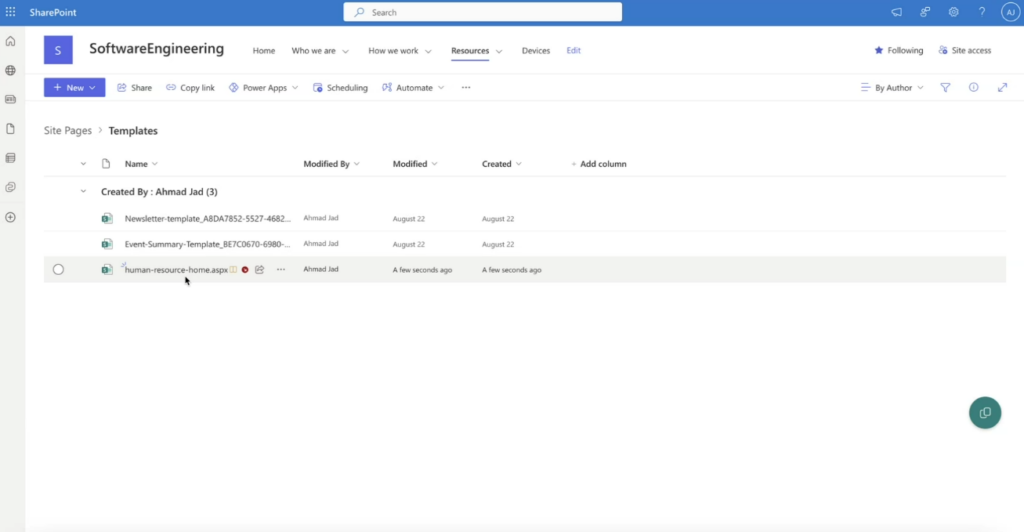Click the Create plus icon in left sidebar

pyautogui.click(x=11, y=217)
